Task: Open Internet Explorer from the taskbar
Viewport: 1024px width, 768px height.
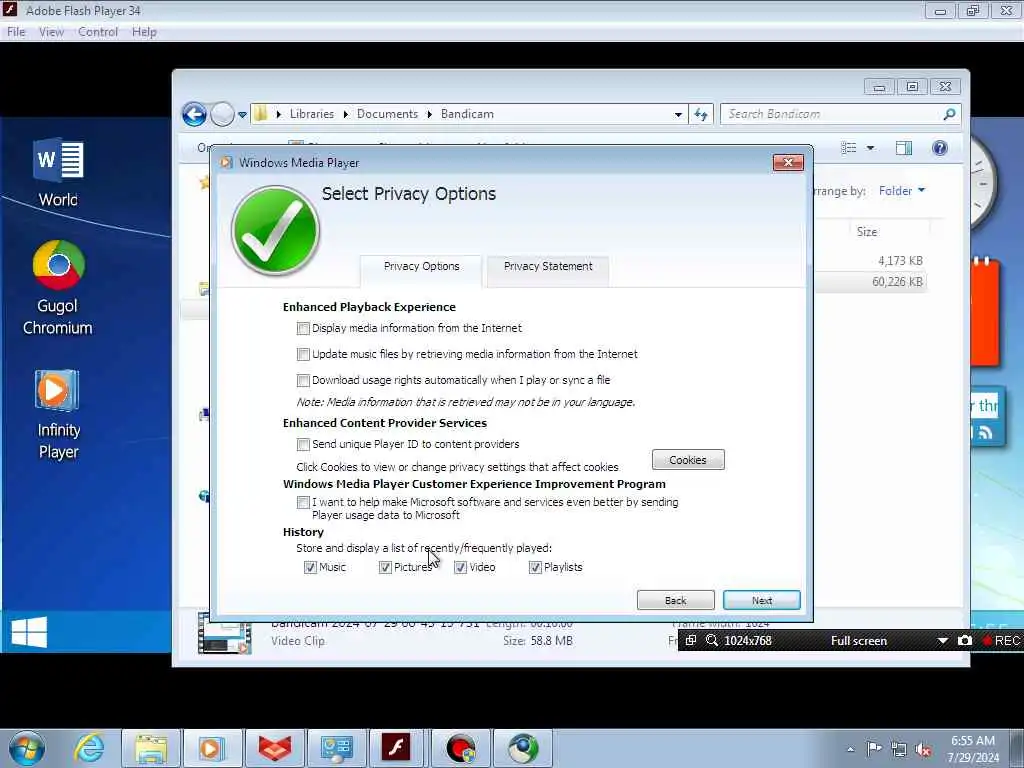Action: (x=89, y=748)
